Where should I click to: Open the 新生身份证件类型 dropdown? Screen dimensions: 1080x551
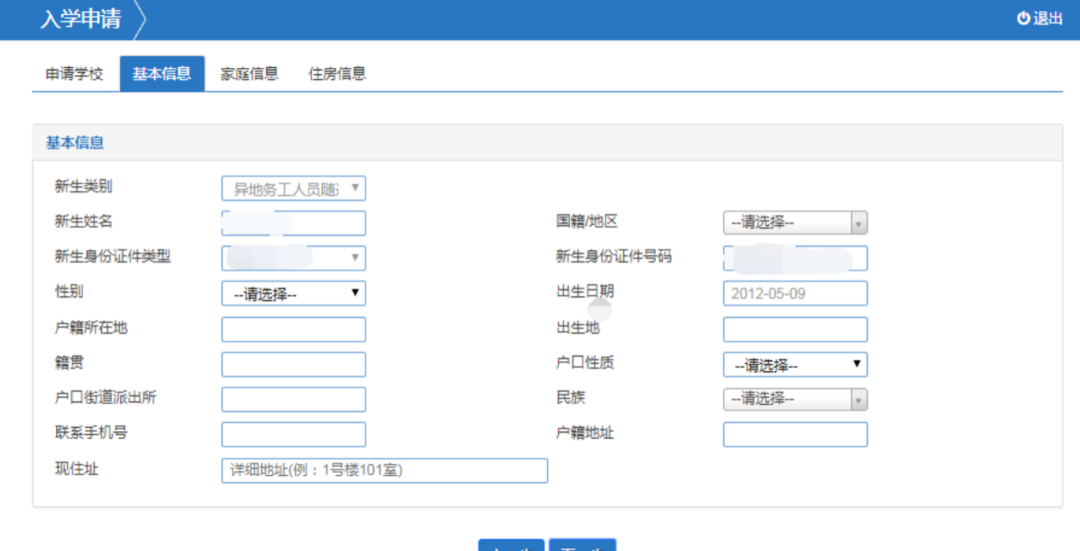pos(293,258)
